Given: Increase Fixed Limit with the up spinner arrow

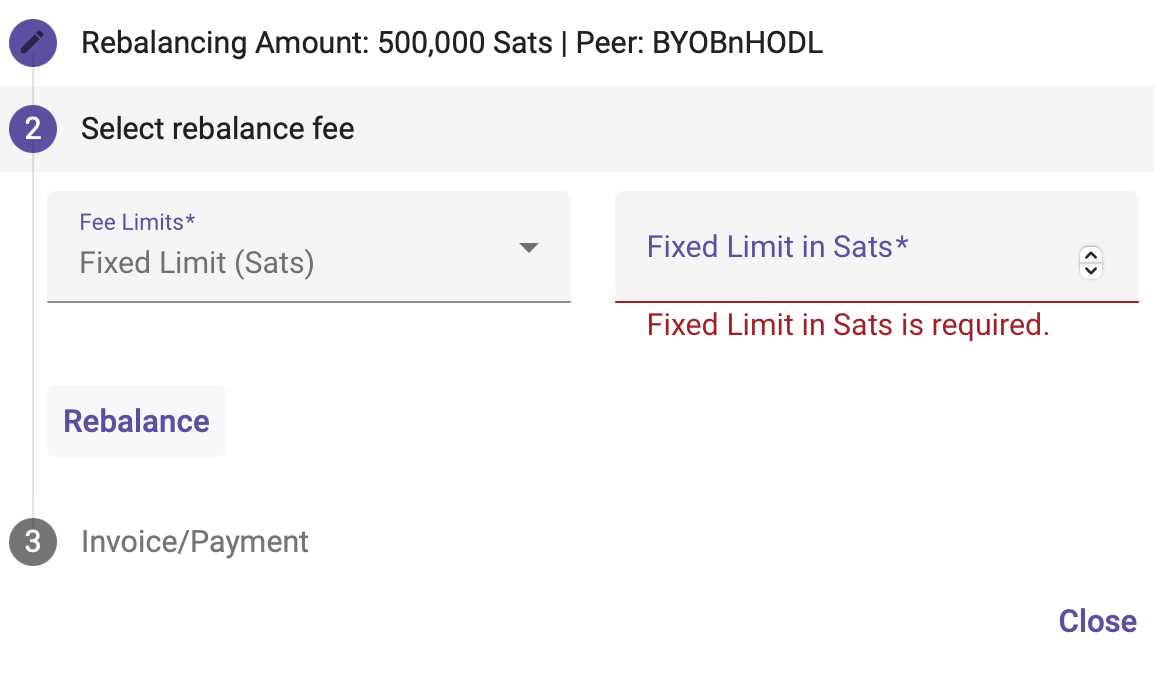Looking at the screenshot, I should tap(1091, 255).
